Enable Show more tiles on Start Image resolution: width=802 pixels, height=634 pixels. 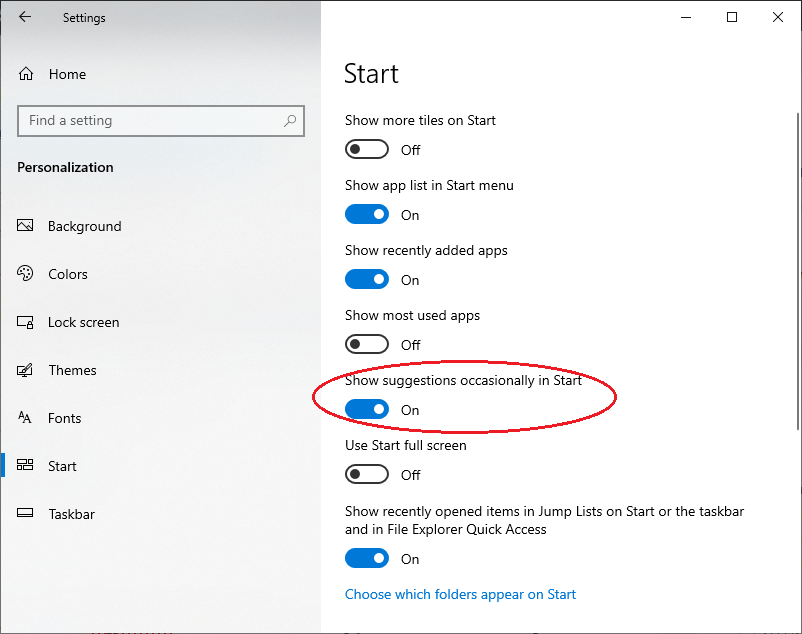click(367, 150)
